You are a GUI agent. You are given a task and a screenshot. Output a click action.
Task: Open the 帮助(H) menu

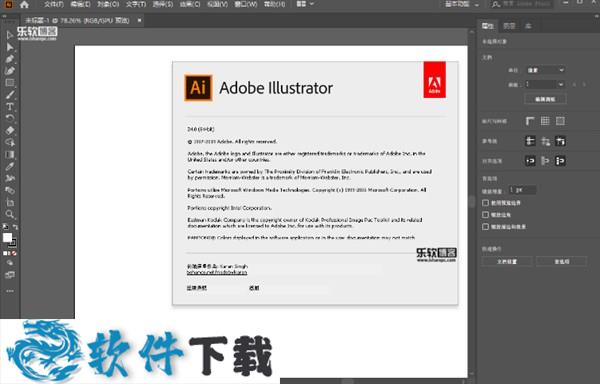tap(274, 4)
